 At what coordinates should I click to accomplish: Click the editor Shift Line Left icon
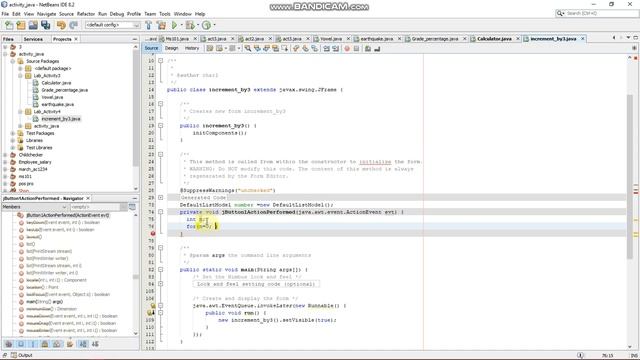pos(327,49)
